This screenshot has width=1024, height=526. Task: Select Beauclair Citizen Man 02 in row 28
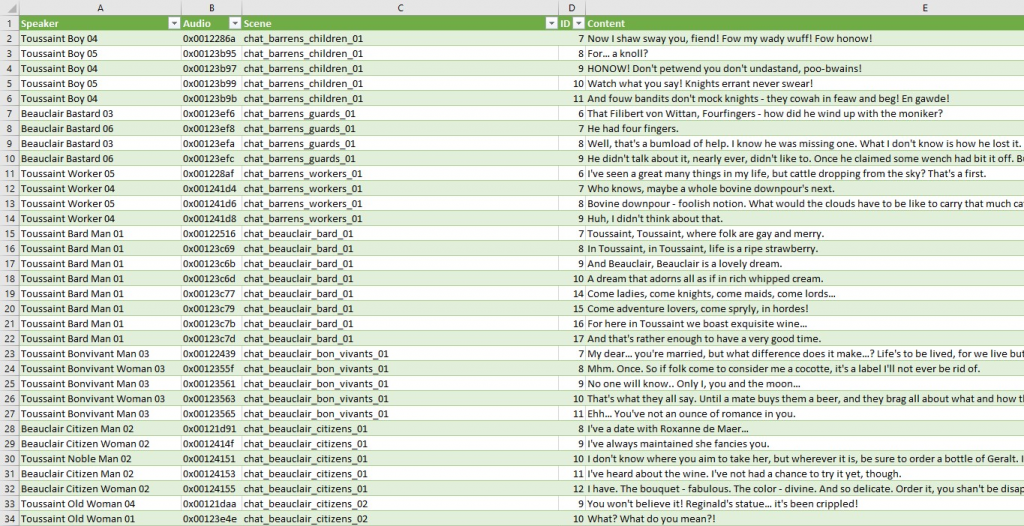101,429
